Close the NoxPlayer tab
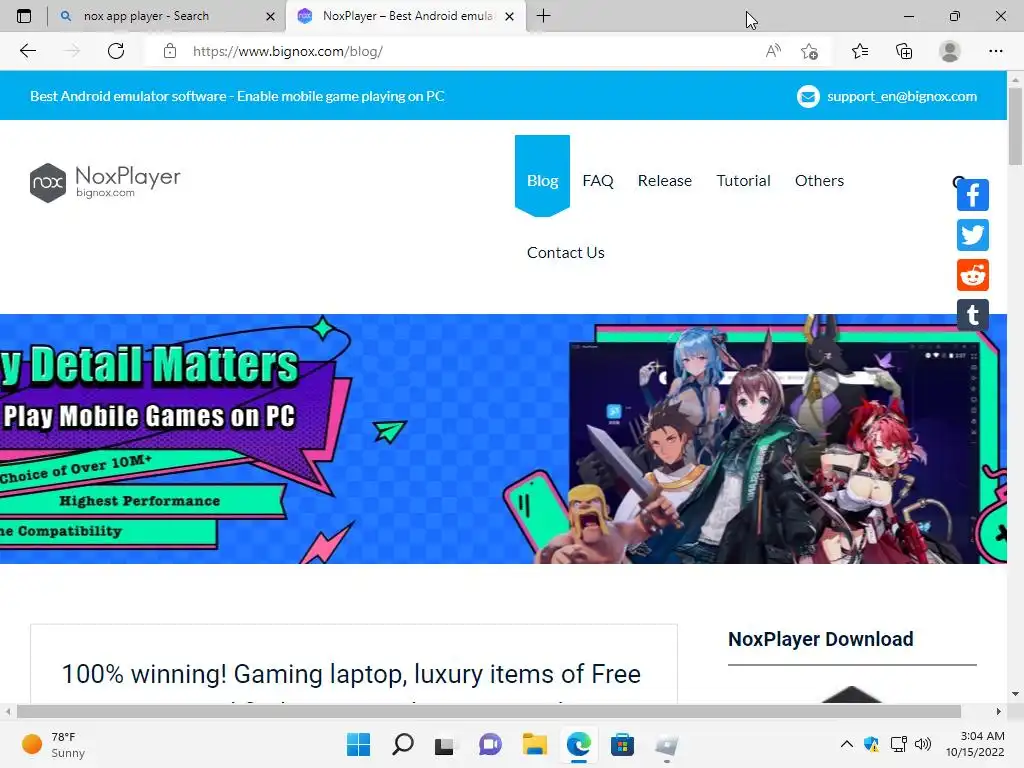 [510, 16]
